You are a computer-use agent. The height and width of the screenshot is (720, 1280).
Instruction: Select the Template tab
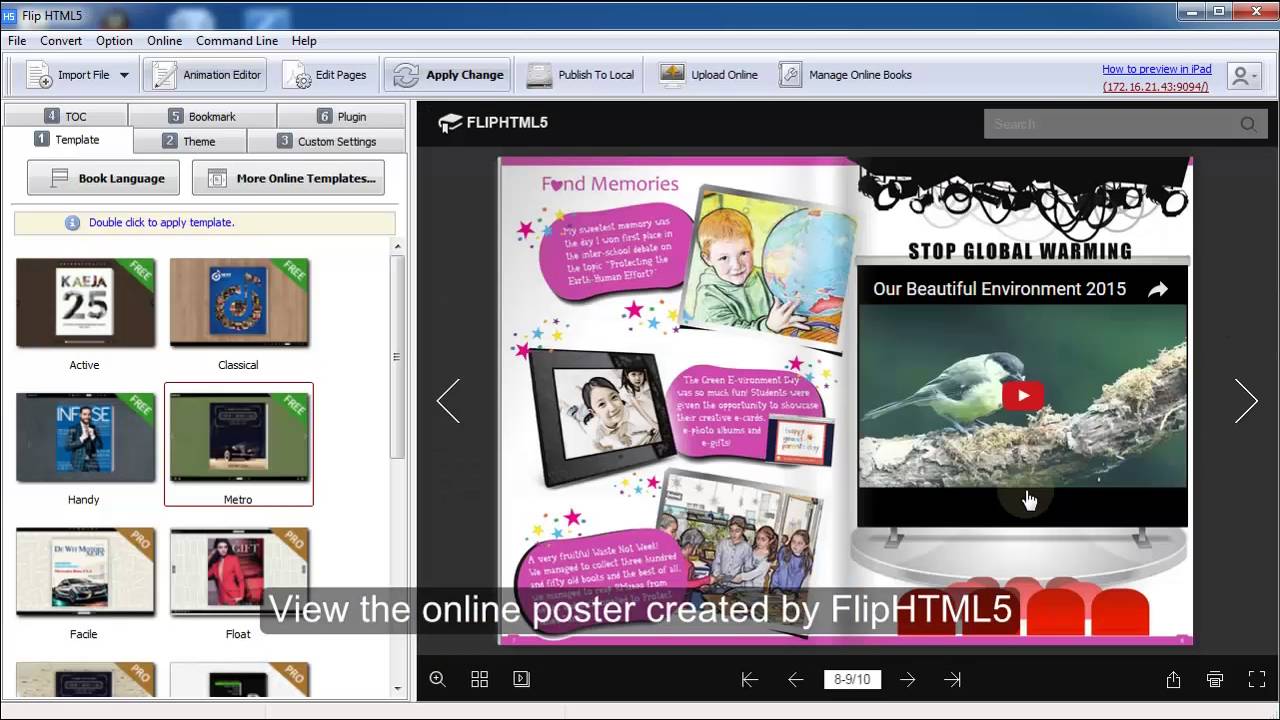point(67,140)
